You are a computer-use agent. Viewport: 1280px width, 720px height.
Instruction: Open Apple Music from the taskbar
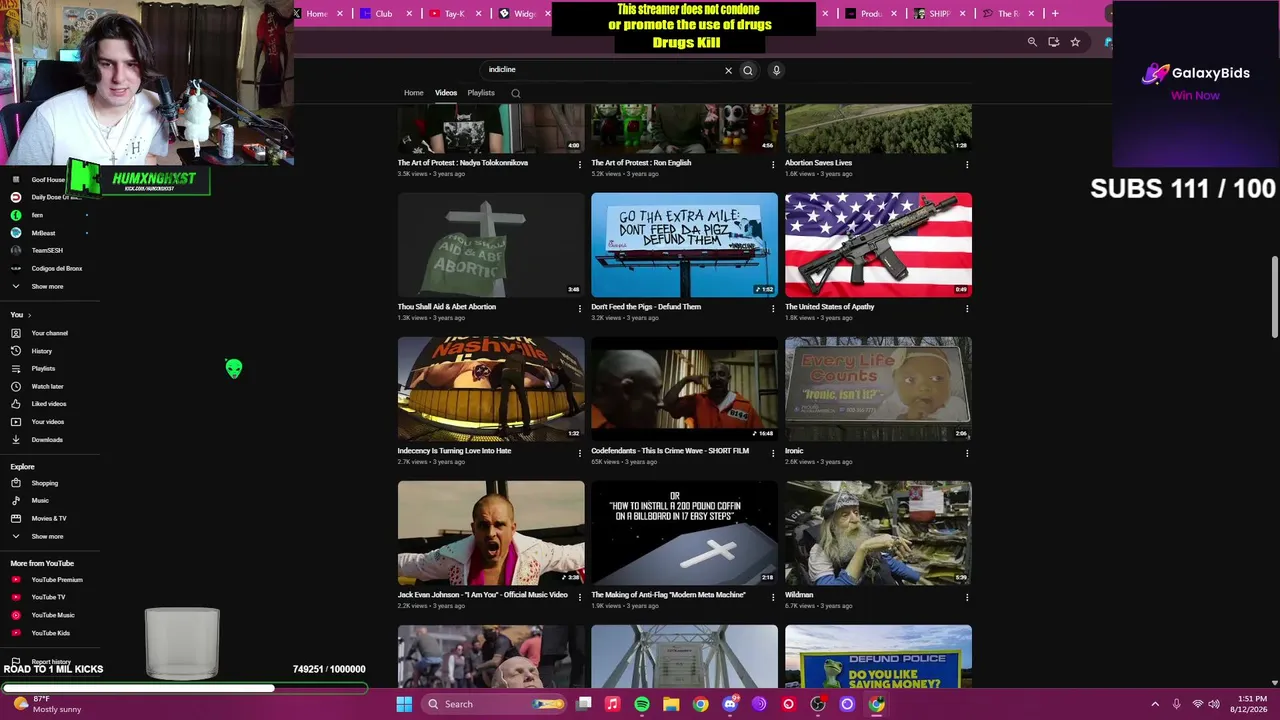tap(613, 704)
